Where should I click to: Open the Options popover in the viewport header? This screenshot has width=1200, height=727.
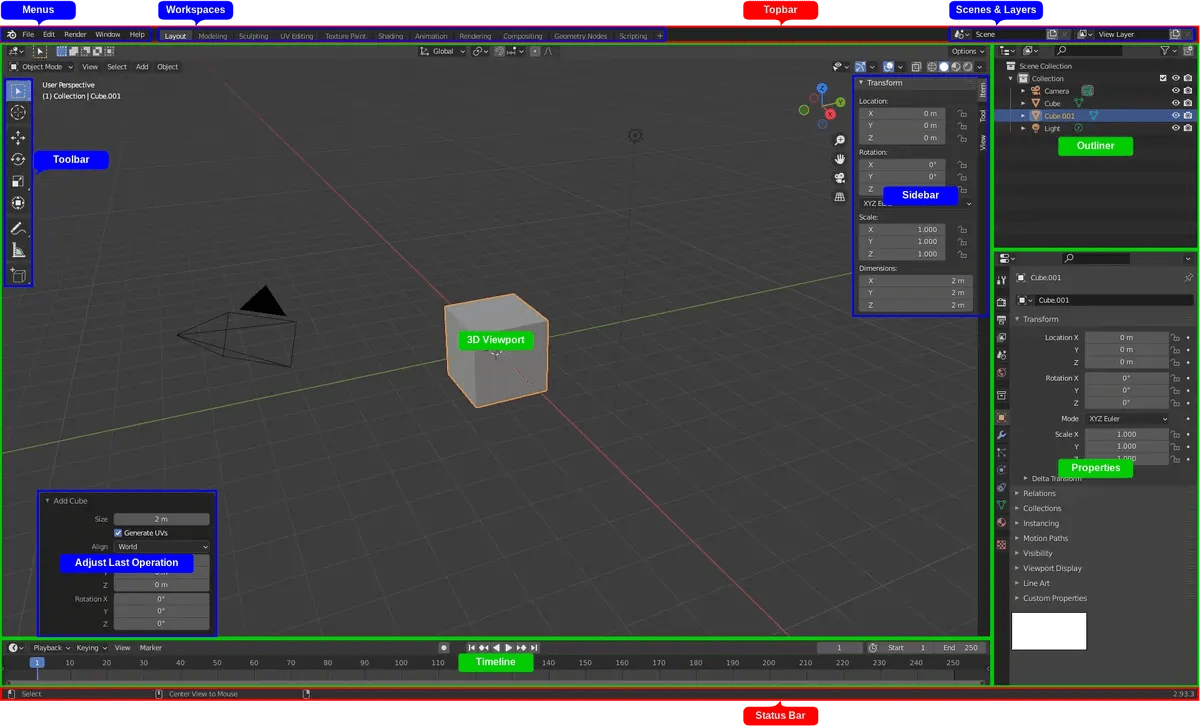[966, 51]
